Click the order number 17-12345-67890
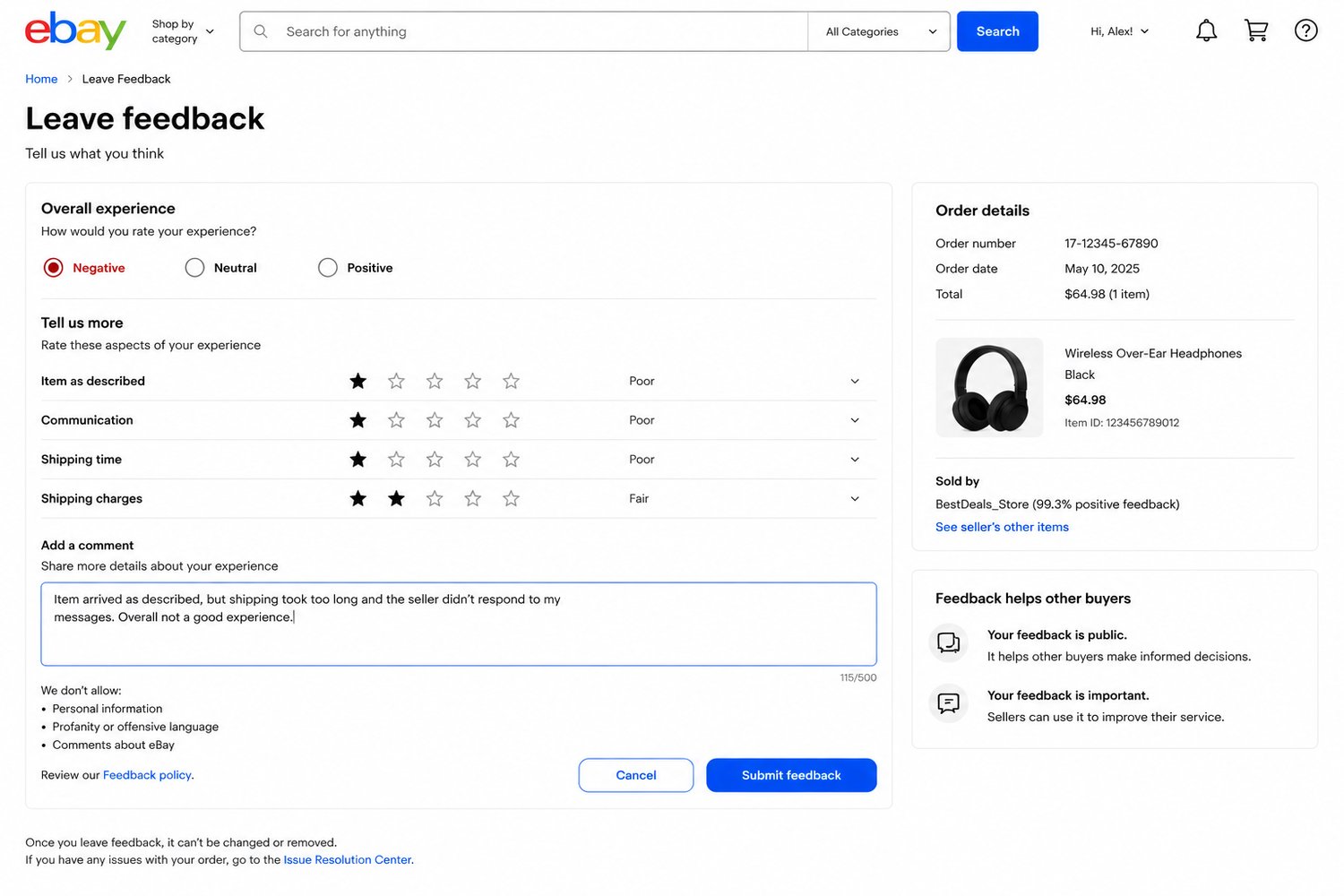Viewport: 1344px width, 896px height. point(1111,244)
